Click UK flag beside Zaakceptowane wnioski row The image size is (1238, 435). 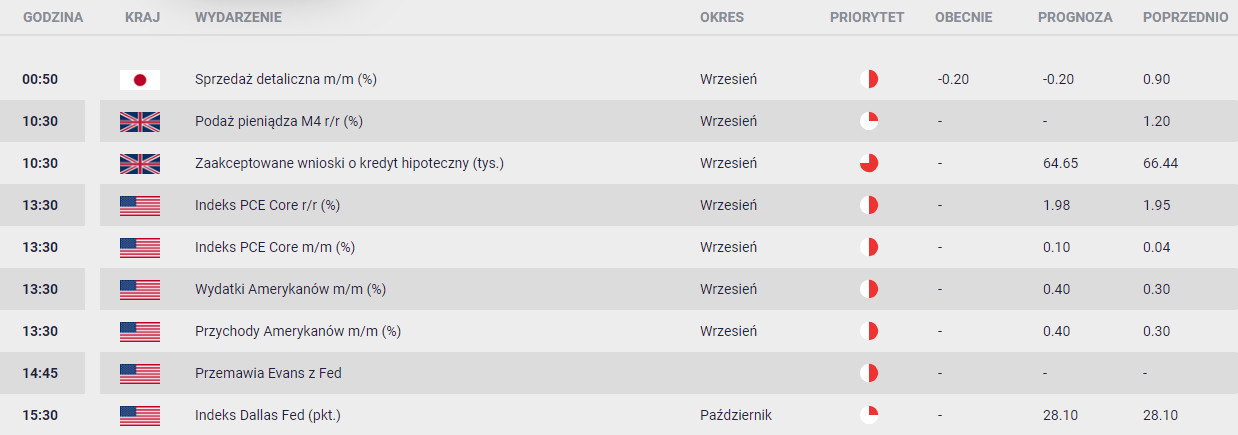(140, 164)
